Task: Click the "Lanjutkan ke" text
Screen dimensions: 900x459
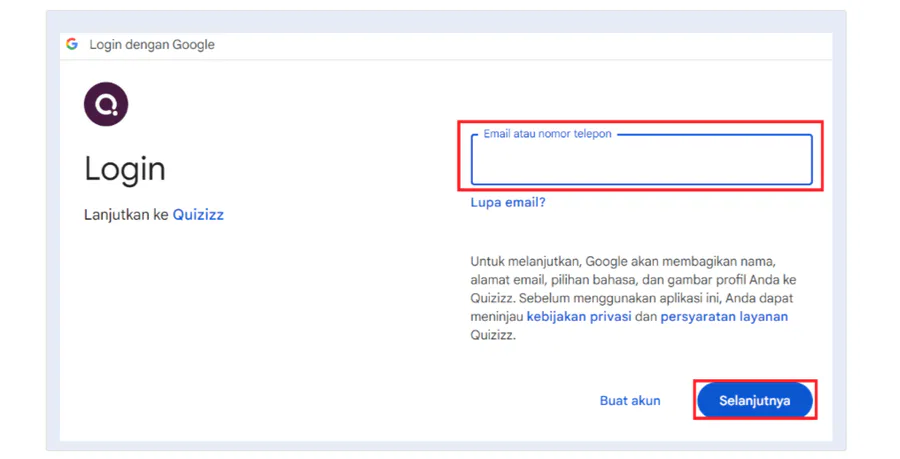Action: 126,215
